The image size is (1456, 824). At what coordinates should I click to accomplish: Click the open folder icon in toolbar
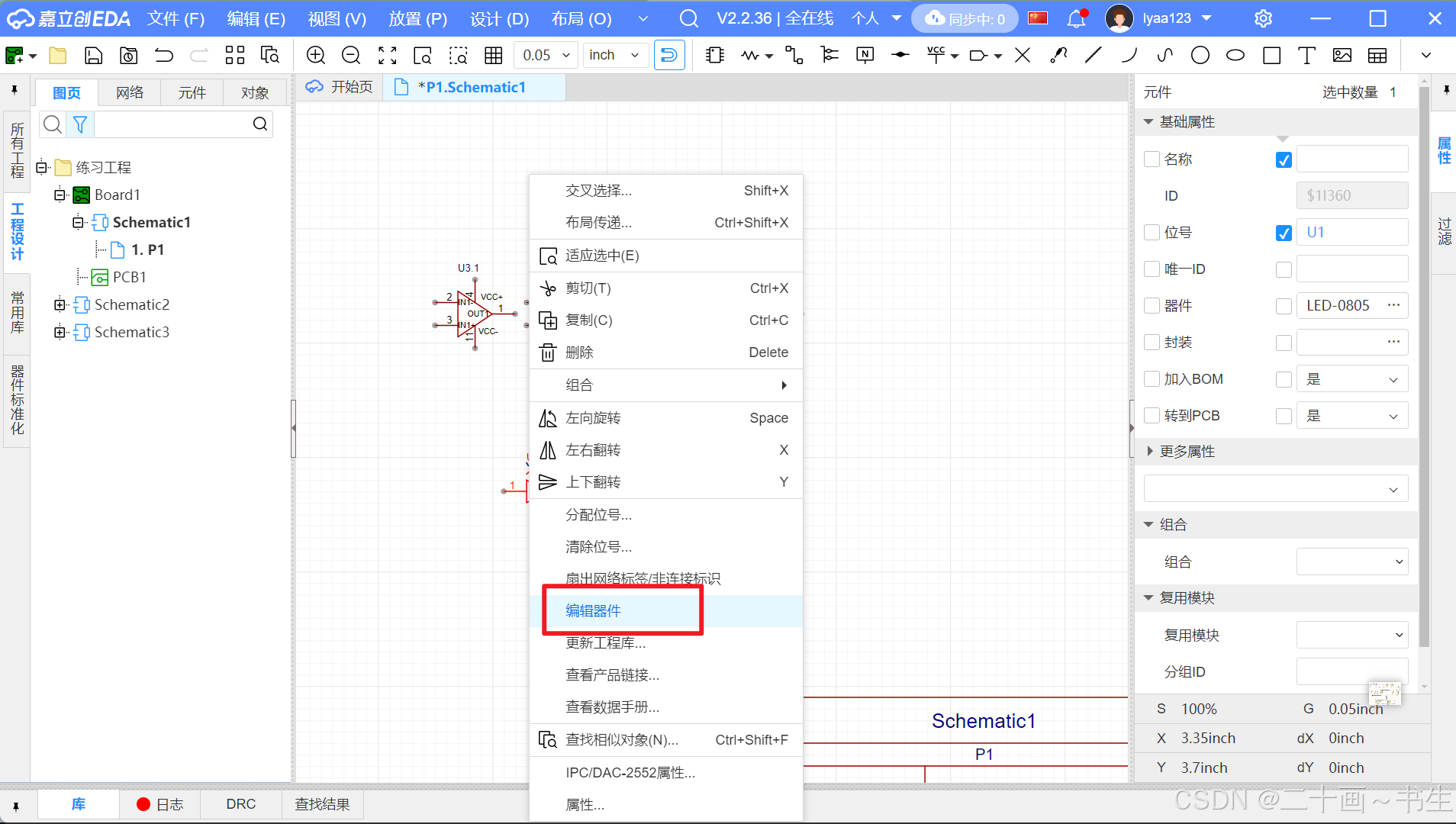point(58,55)
